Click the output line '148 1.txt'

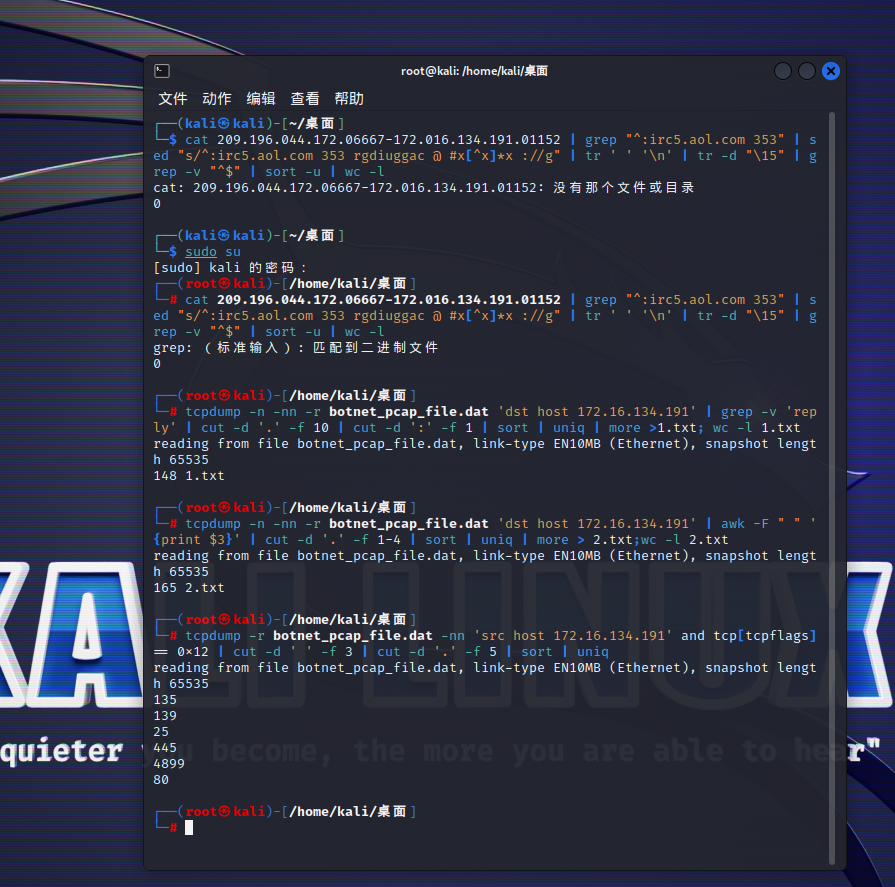[x=189, y=475]
